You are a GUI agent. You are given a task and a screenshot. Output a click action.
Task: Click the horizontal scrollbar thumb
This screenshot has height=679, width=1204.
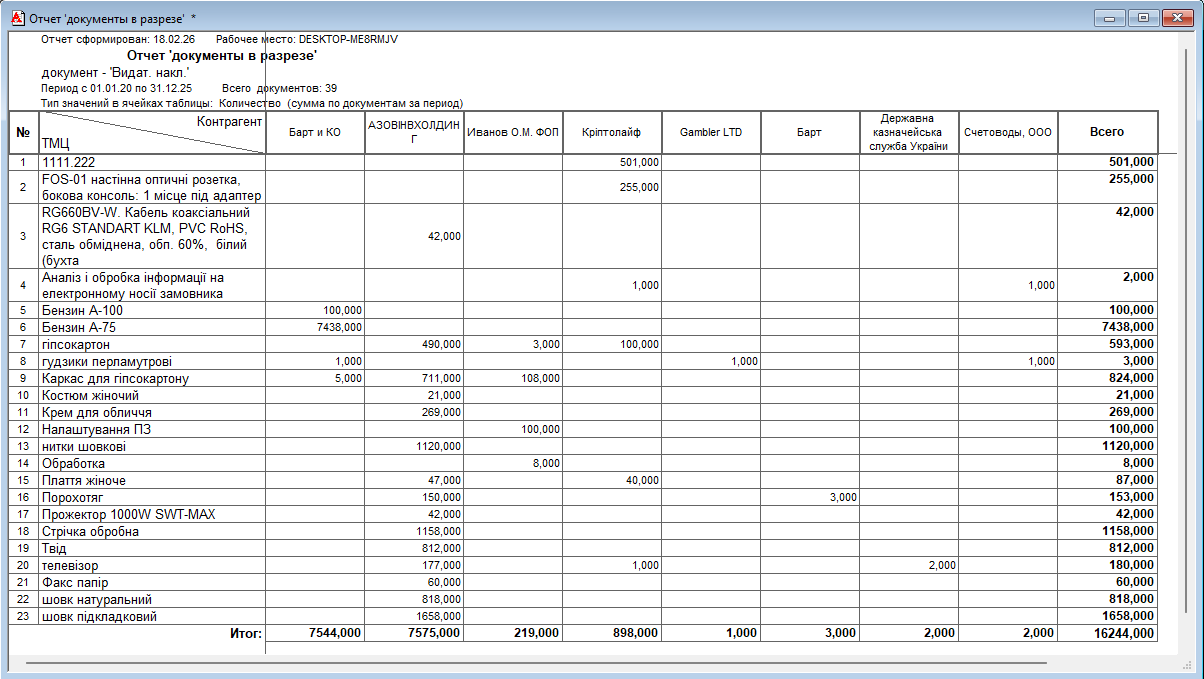point(535,662)
